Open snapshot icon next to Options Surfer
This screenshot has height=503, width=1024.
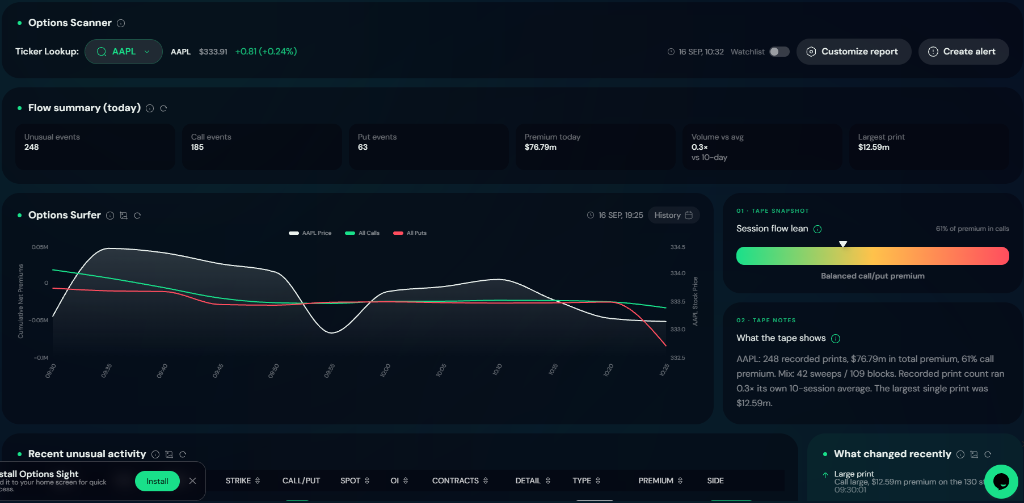click(x=124, y=216)
